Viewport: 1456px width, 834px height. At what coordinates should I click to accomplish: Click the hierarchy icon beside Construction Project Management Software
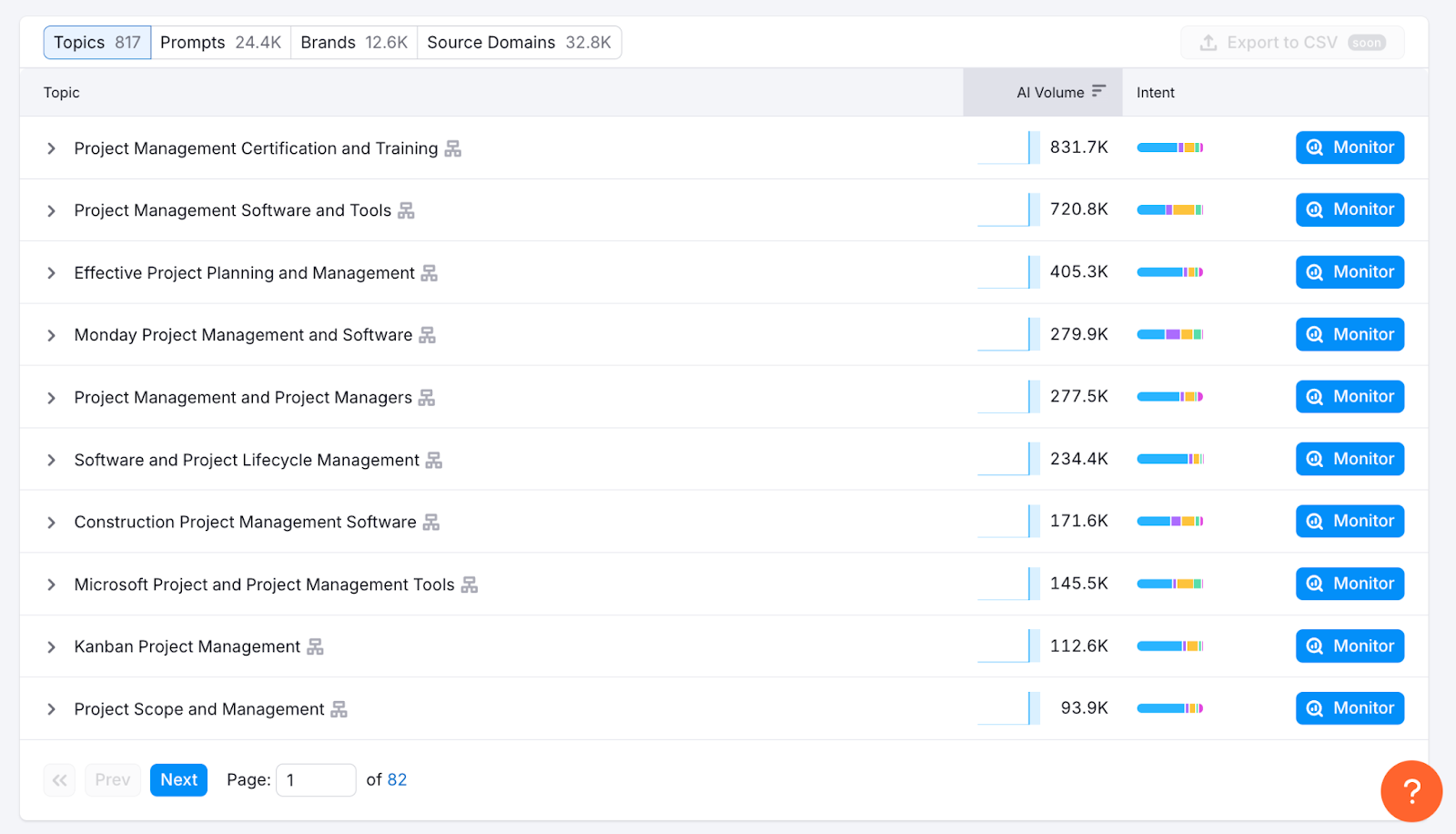tap(431, 522)
